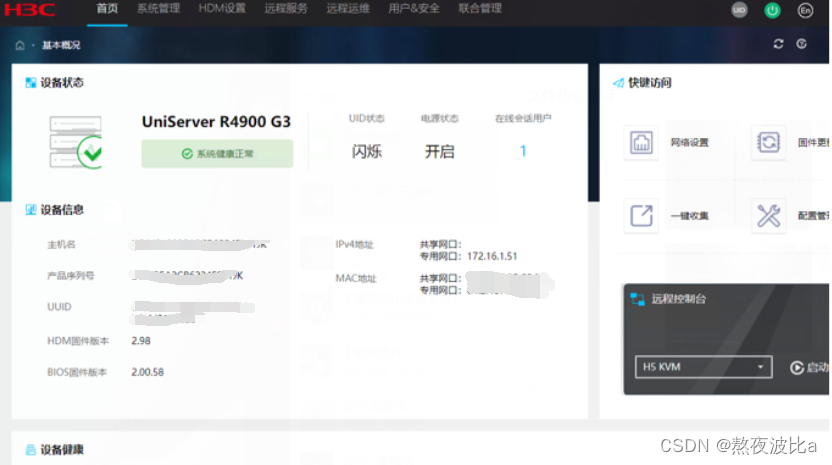
Task: Click the 启动 launch button
Action: point(809,367)
